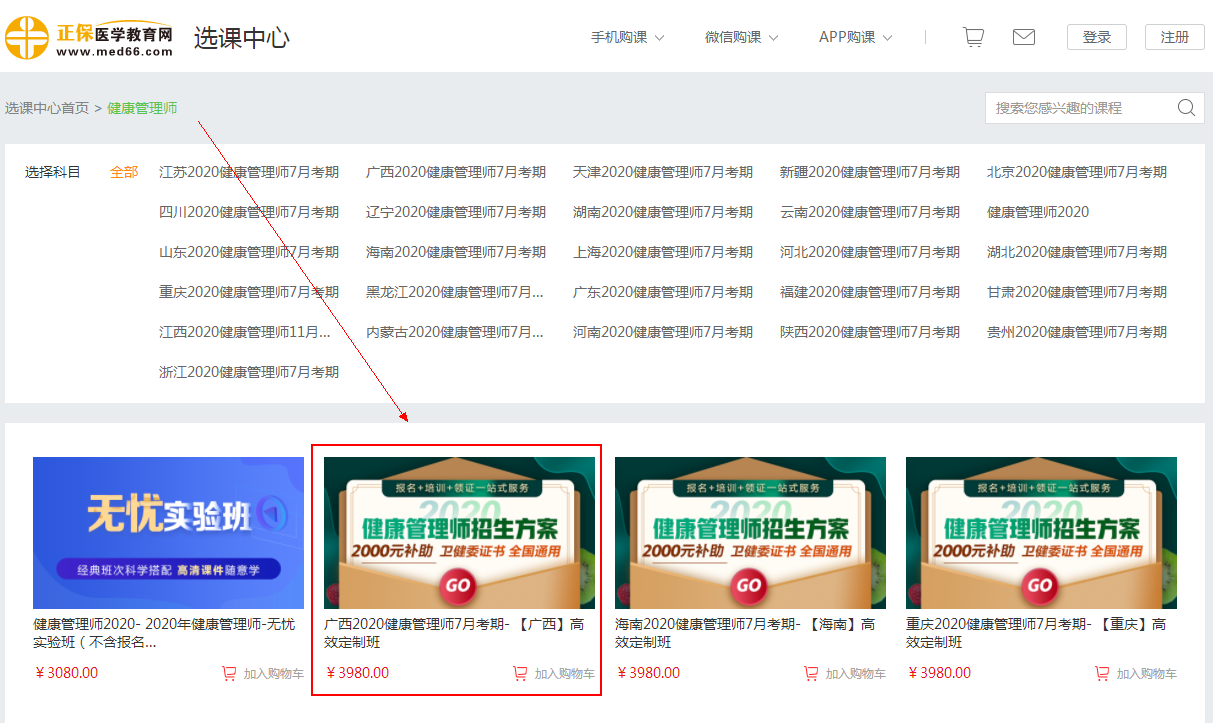Click the envelope messages icon
This screenshot has height=723, width=1213.
click(x=1023, y=37)
